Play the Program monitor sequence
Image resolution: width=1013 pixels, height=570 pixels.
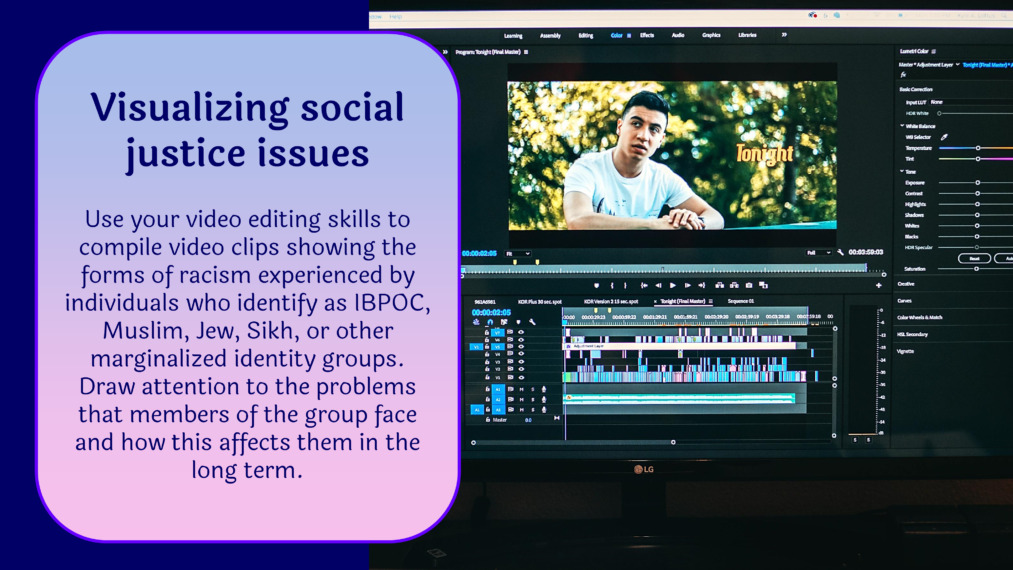[673, 285]
